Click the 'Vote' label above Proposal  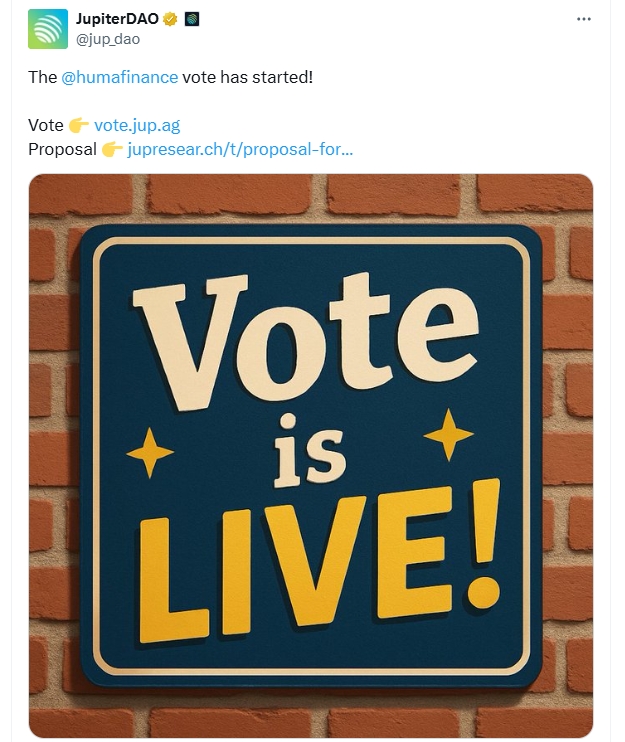[x=45, y=125]
